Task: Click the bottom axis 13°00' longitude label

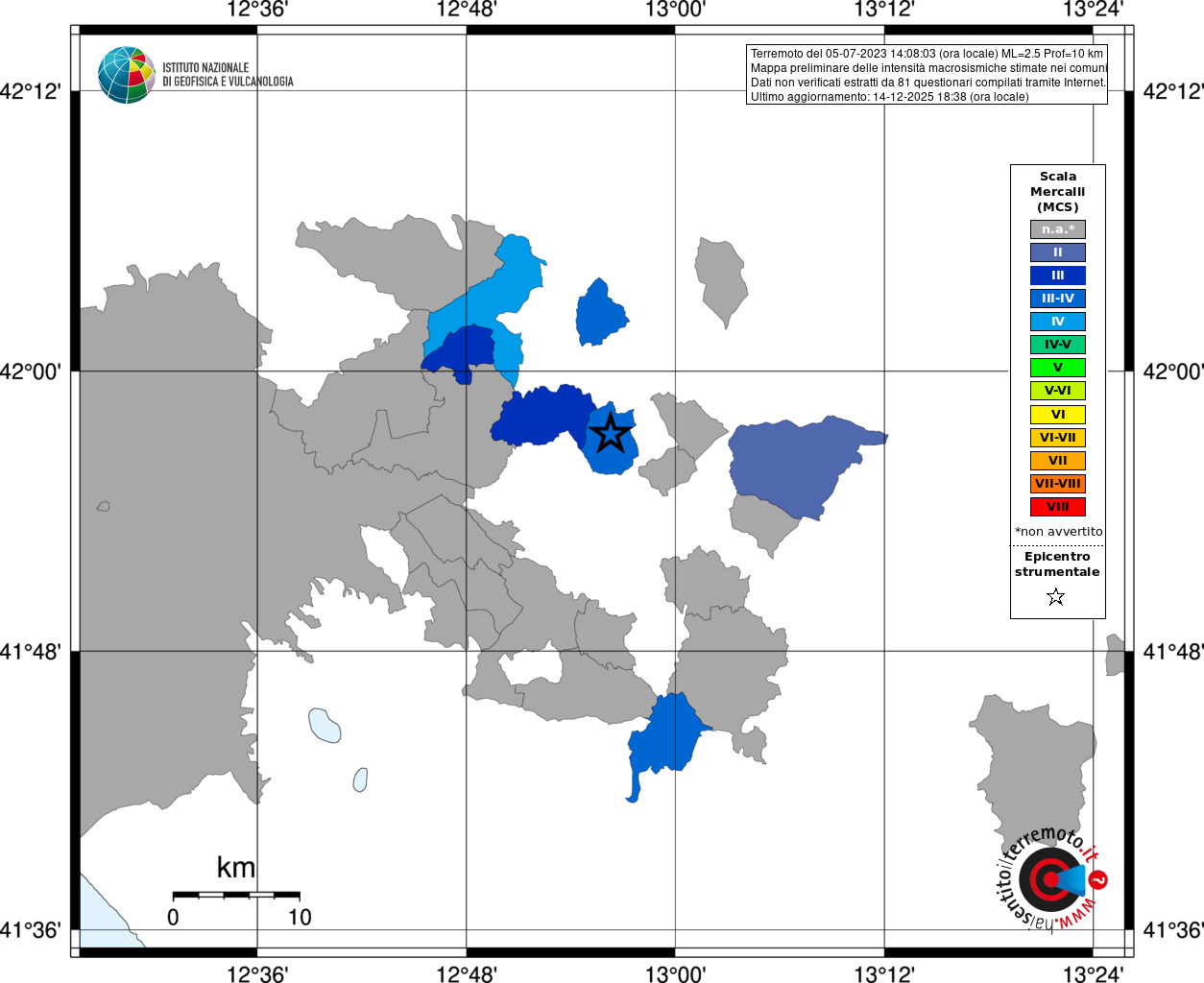Action: 675,973
